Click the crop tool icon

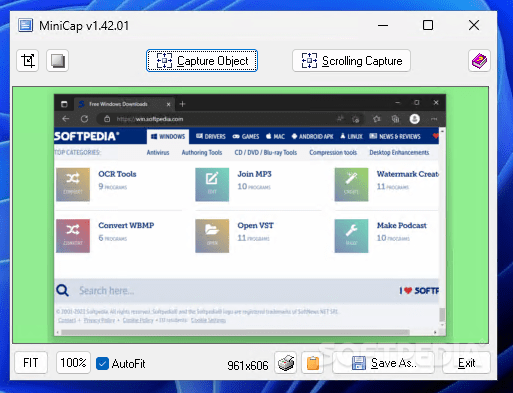(28, 61)
